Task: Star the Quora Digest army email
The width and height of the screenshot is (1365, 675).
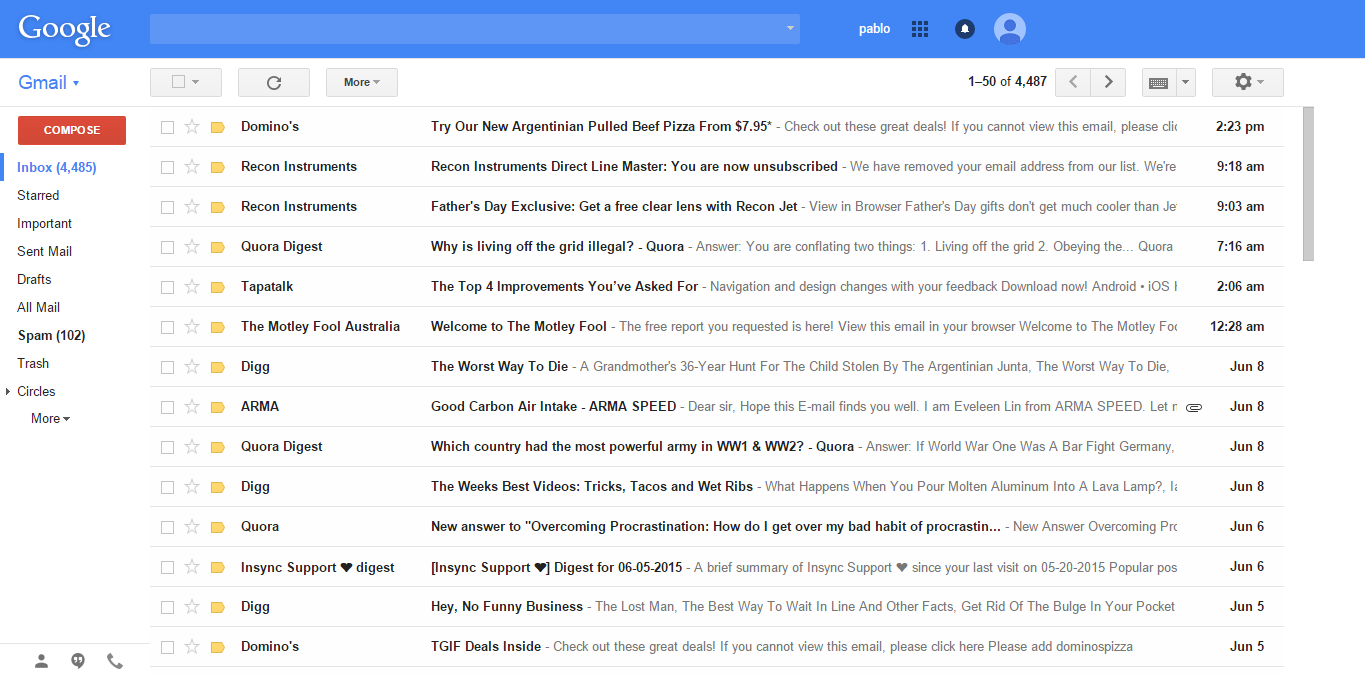Action: pyautogui.click(x=191, y=446)
